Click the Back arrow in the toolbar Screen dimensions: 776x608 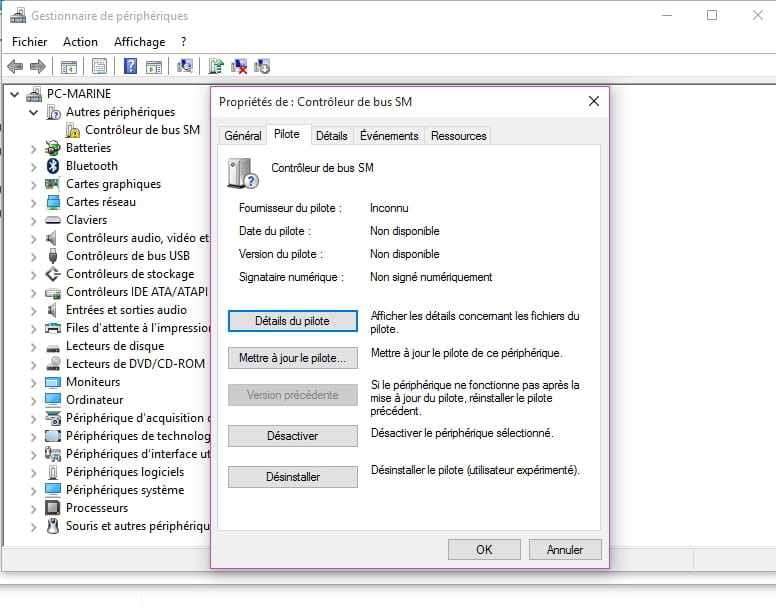15,67
